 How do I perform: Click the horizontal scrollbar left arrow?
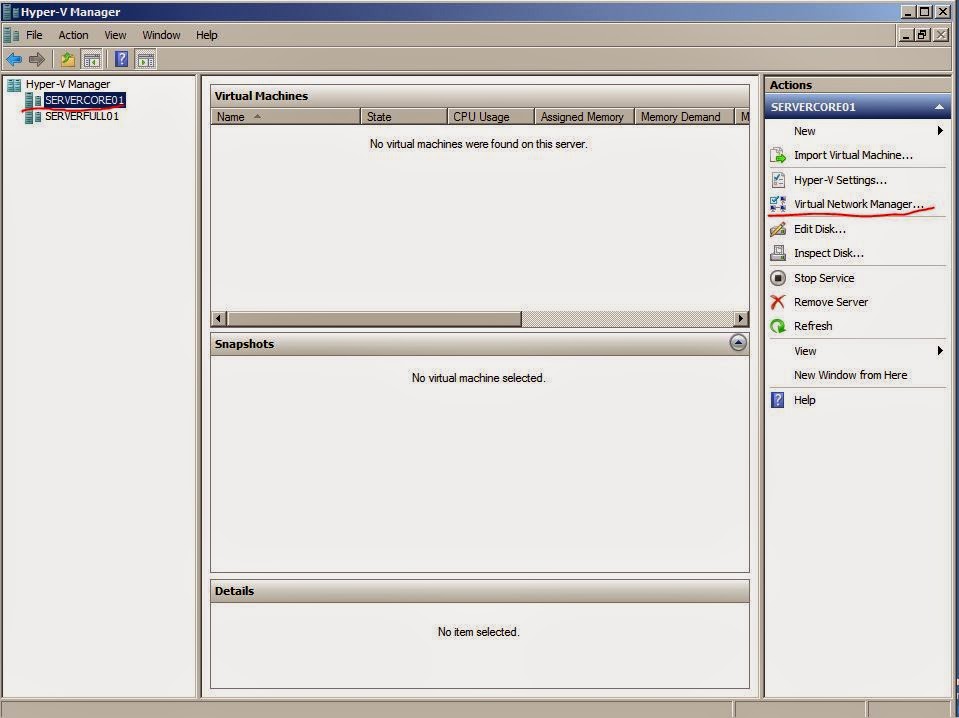pyautogui.click(x=219, y=318)
